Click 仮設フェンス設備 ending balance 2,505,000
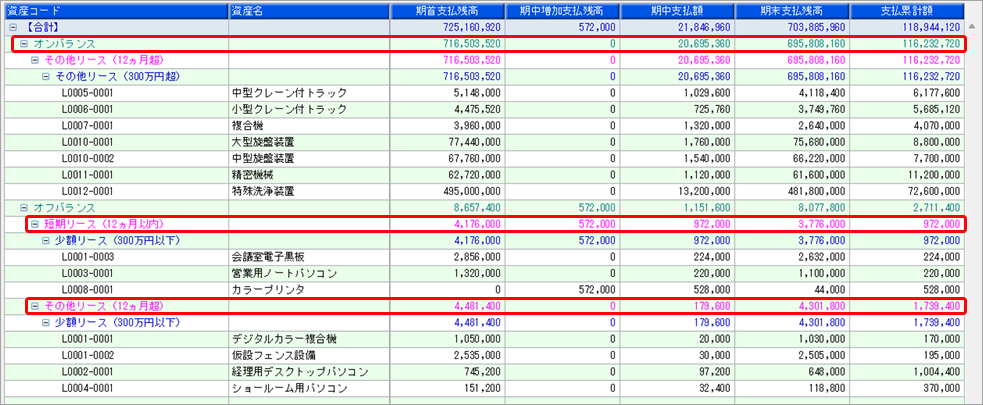This screenshot has height=405, width=983. (824, 355)
